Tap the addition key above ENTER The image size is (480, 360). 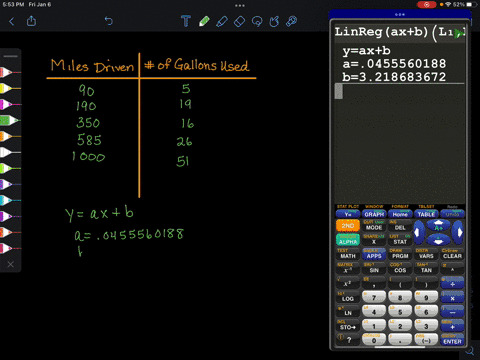452,327
